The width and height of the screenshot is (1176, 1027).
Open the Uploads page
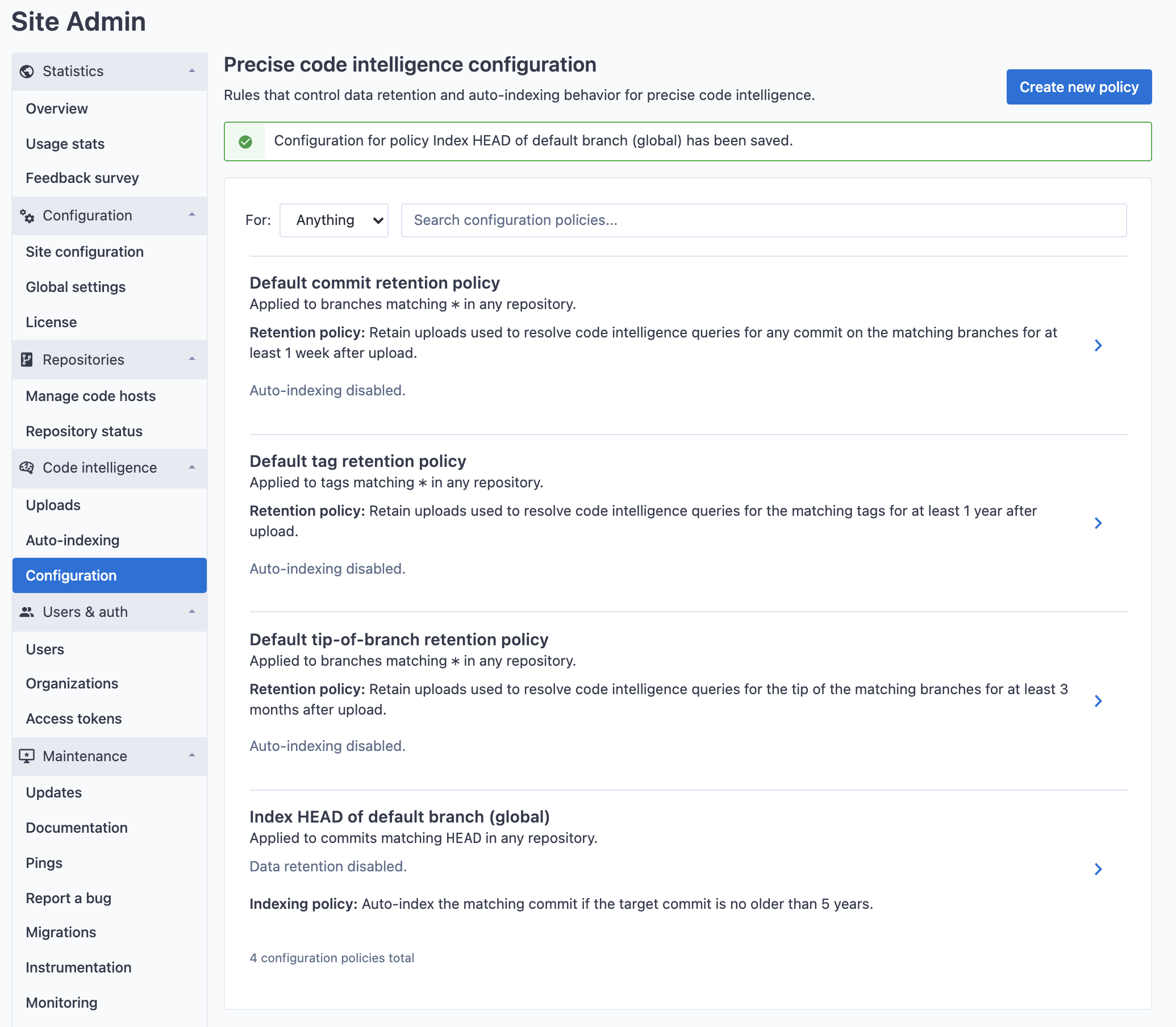53,505
